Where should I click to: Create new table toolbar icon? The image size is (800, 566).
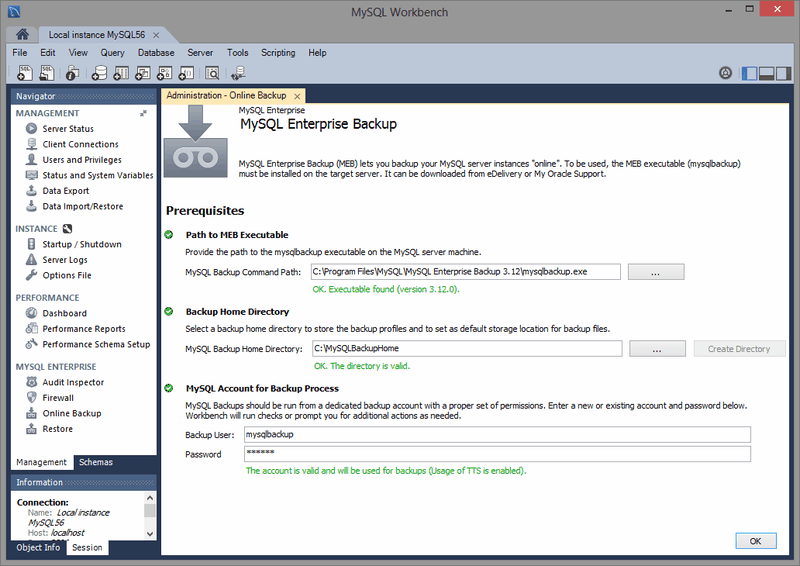point(121,73)
